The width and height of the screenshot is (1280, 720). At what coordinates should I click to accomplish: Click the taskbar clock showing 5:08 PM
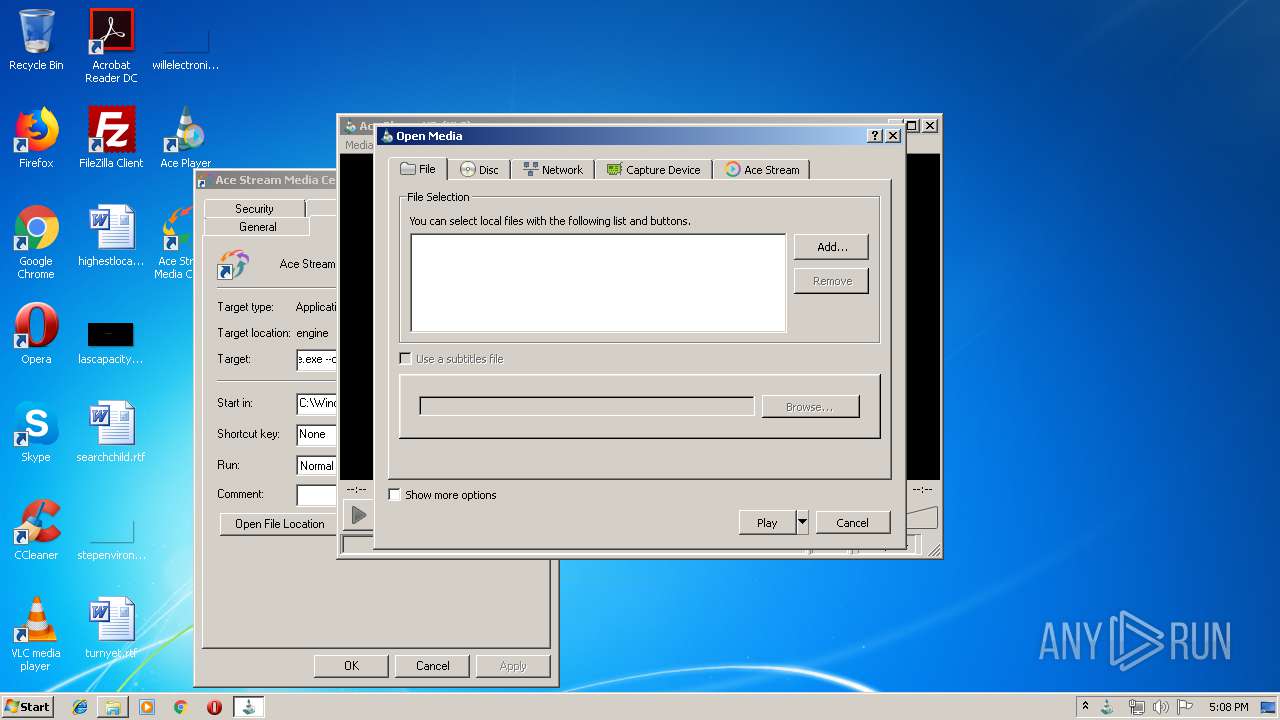1228,707
